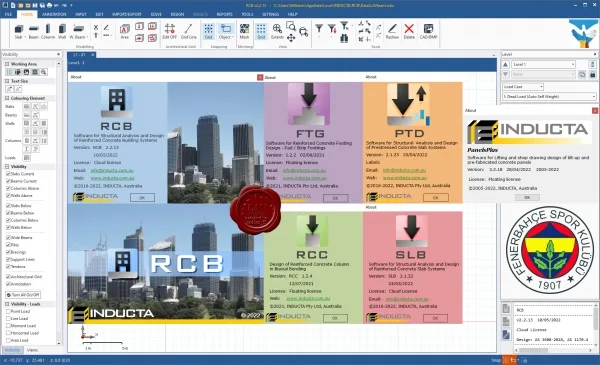Enable Area Load visibility checkbox
The width and height of the screenshot is (600, 365).
tap(8, 340)
